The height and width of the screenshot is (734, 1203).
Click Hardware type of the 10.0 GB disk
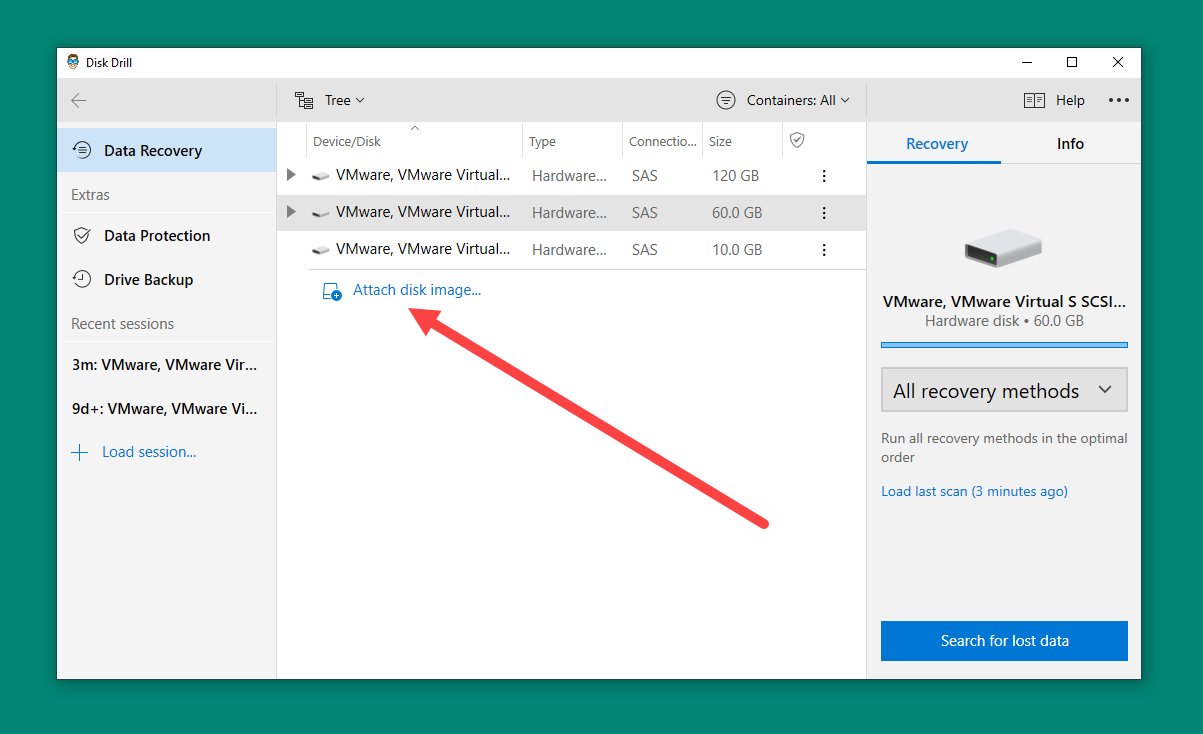569,250
